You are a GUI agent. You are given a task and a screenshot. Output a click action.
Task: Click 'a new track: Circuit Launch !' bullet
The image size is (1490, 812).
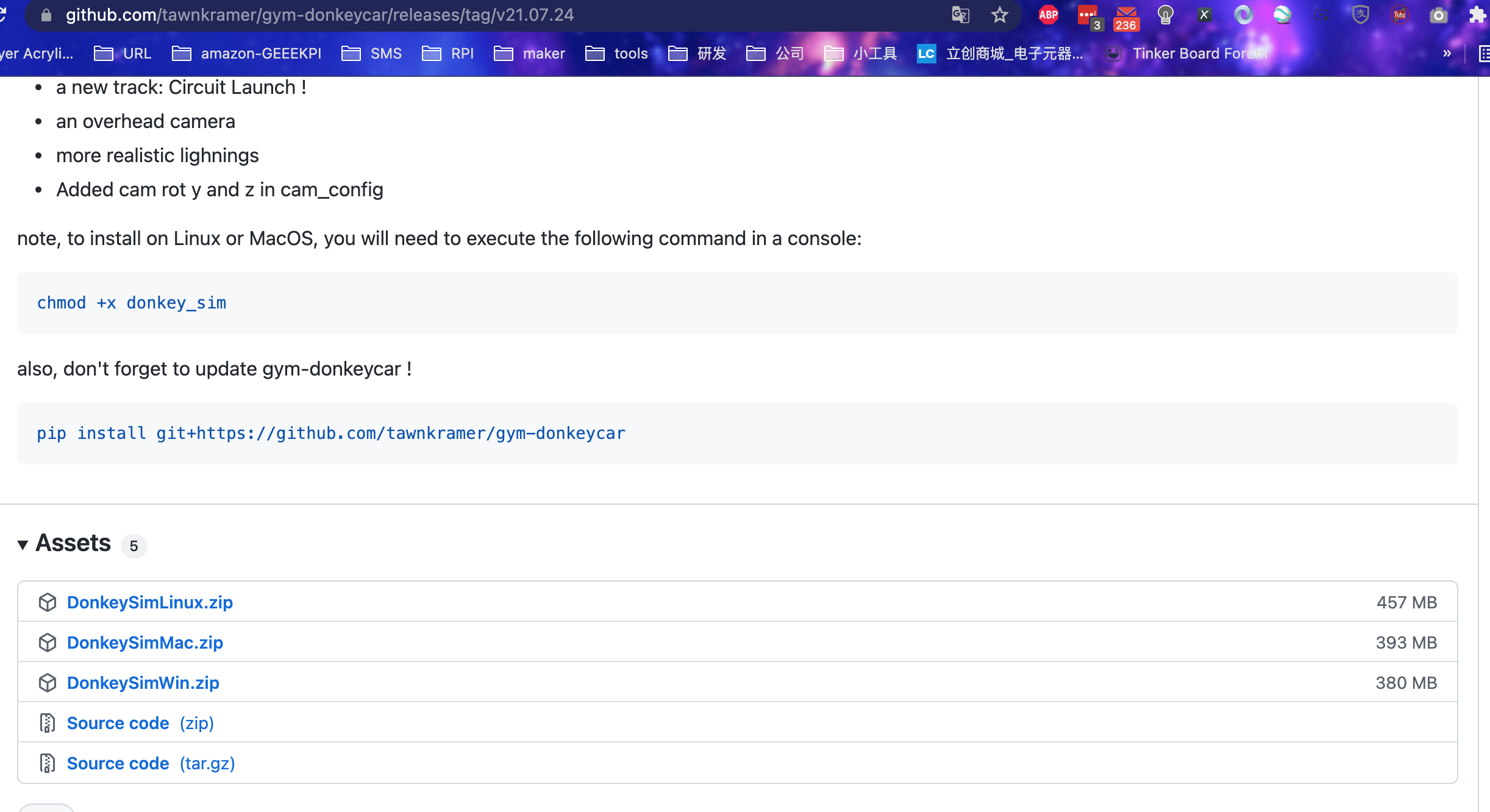pos(181,87)
